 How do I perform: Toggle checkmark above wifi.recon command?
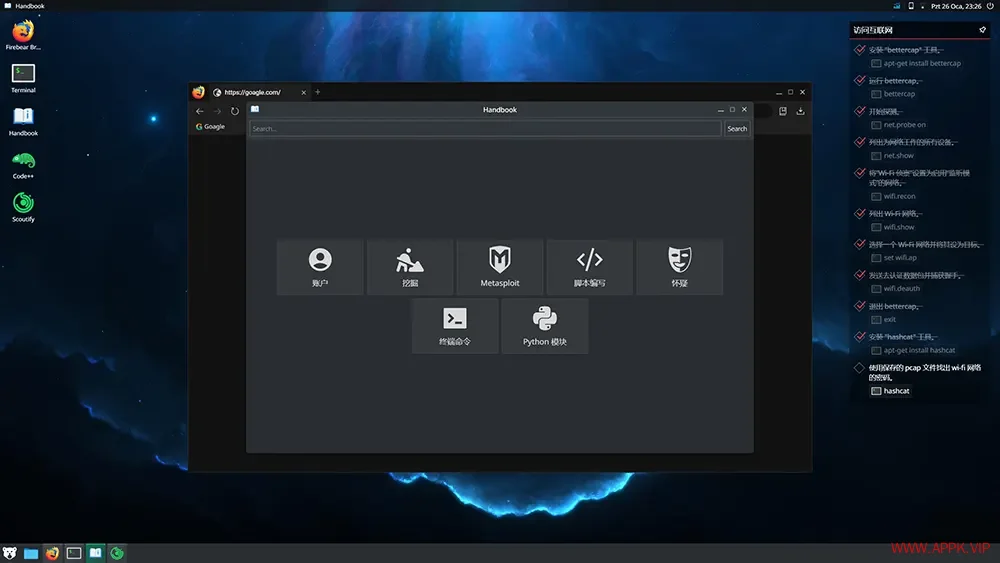(860, 173)
